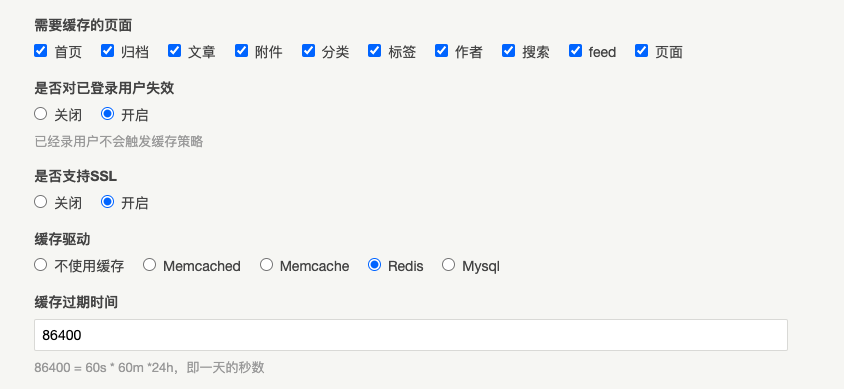Viewport: 844px width, 389px height.
Task: Choose Memcache as cache driver
Action: pyautogui.click(x=266, y=265)
